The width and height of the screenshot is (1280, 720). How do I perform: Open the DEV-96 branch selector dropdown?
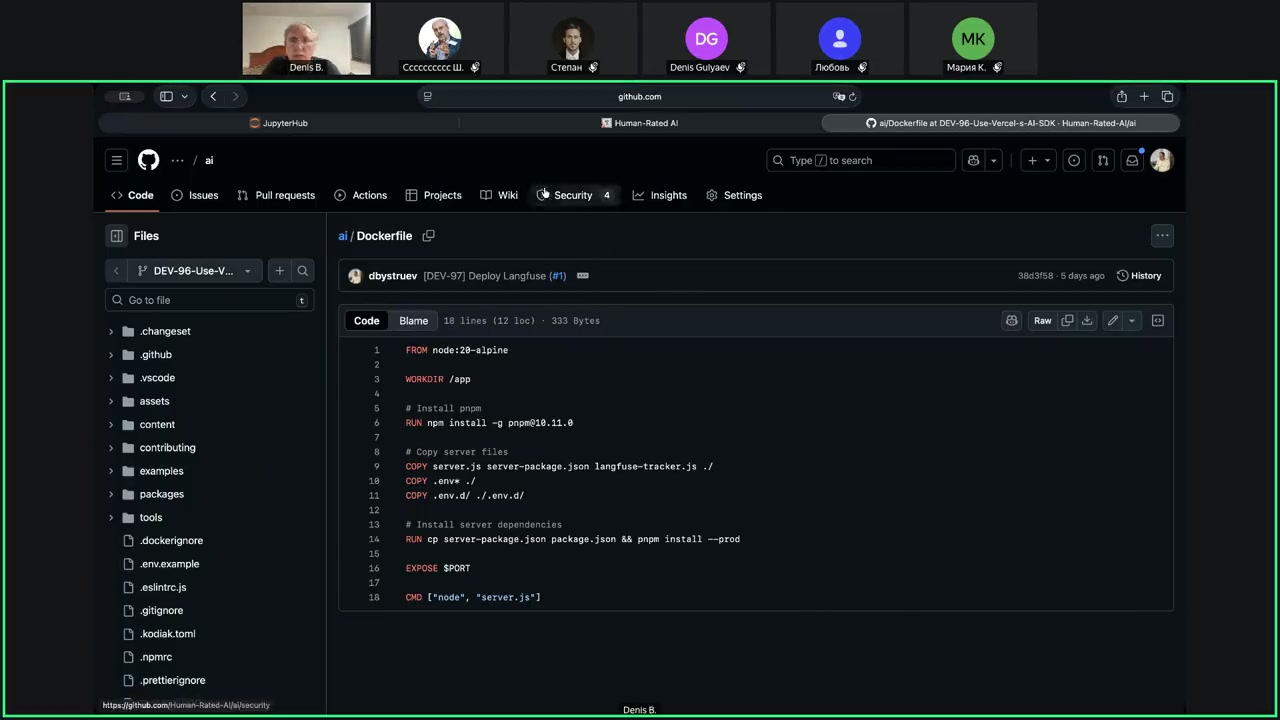coord(194,271)
